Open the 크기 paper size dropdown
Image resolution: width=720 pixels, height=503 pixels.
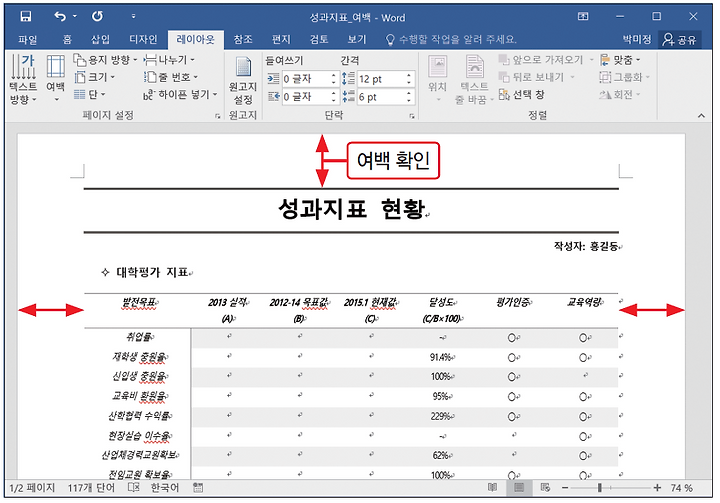tap(94, 77)
